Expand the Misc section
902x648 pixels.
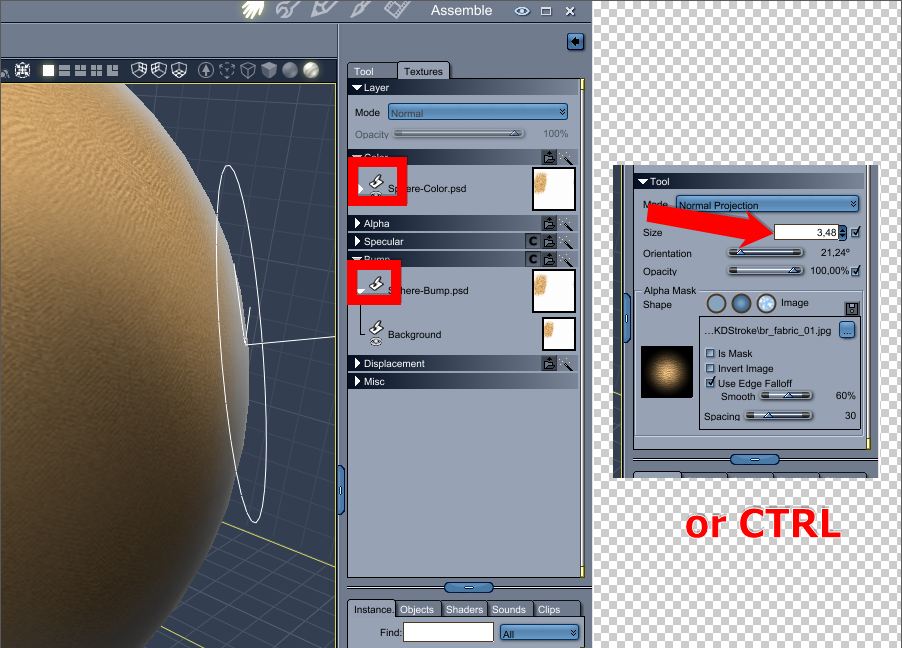click(357, 381)
